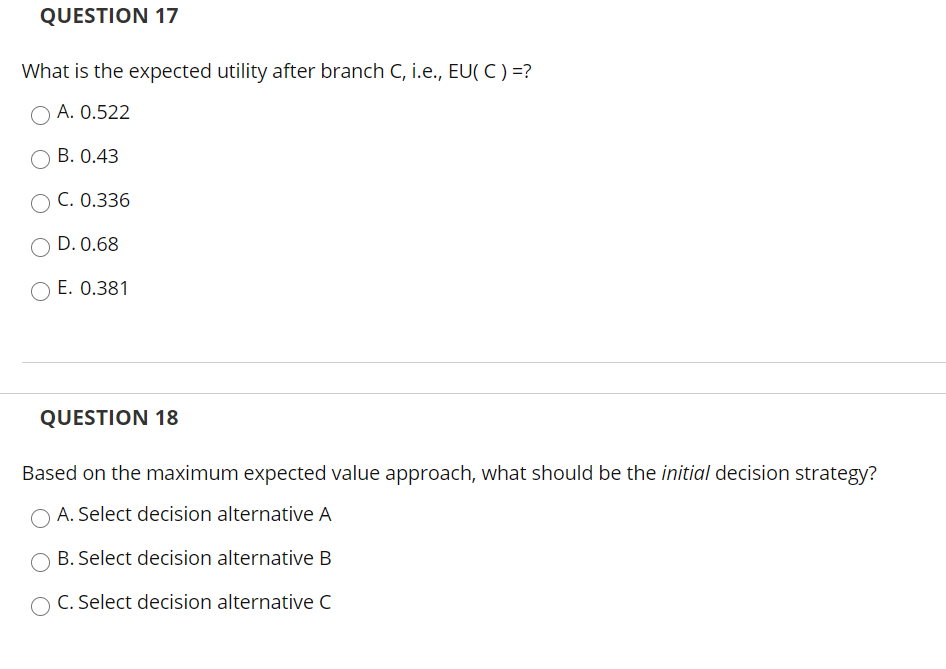
Task: Click the text label 0.43 next to option B
Action: pos(100,157)
